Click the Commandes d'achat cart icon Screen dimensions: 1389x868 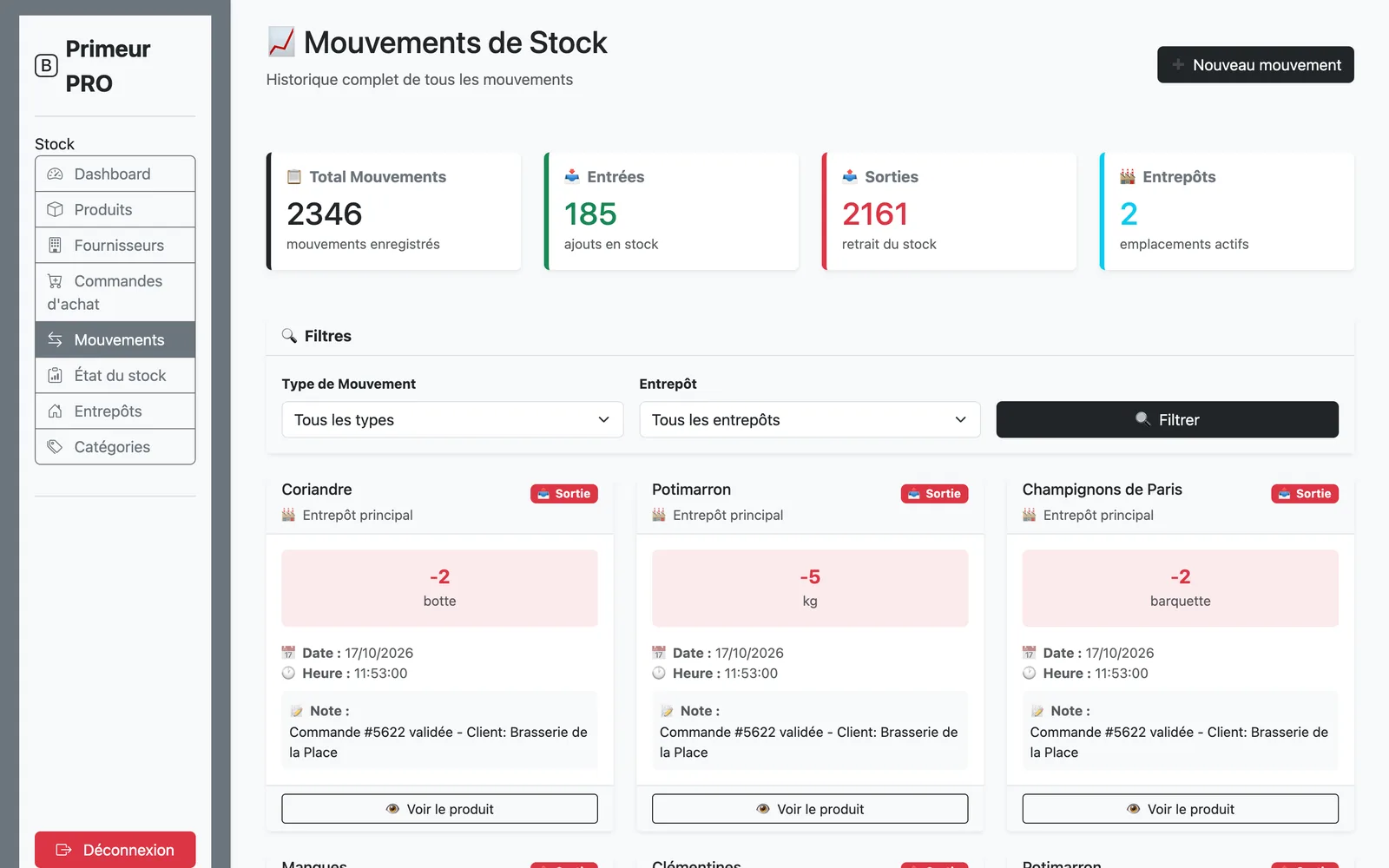coord(55,280)
